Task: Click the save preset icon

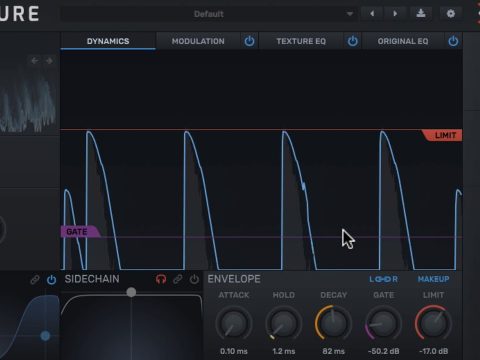Action: tap(421, 14)
